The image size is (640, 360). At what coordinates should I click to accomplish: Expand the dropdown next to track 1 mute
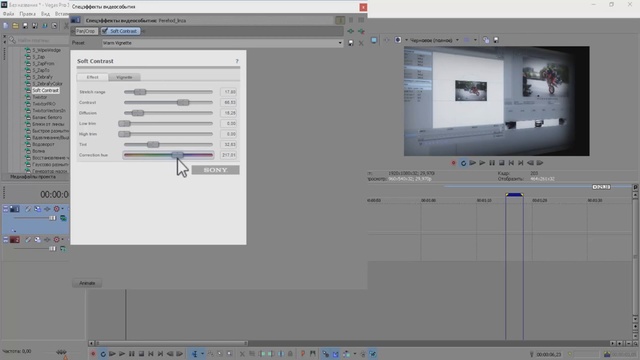[62, 209]
